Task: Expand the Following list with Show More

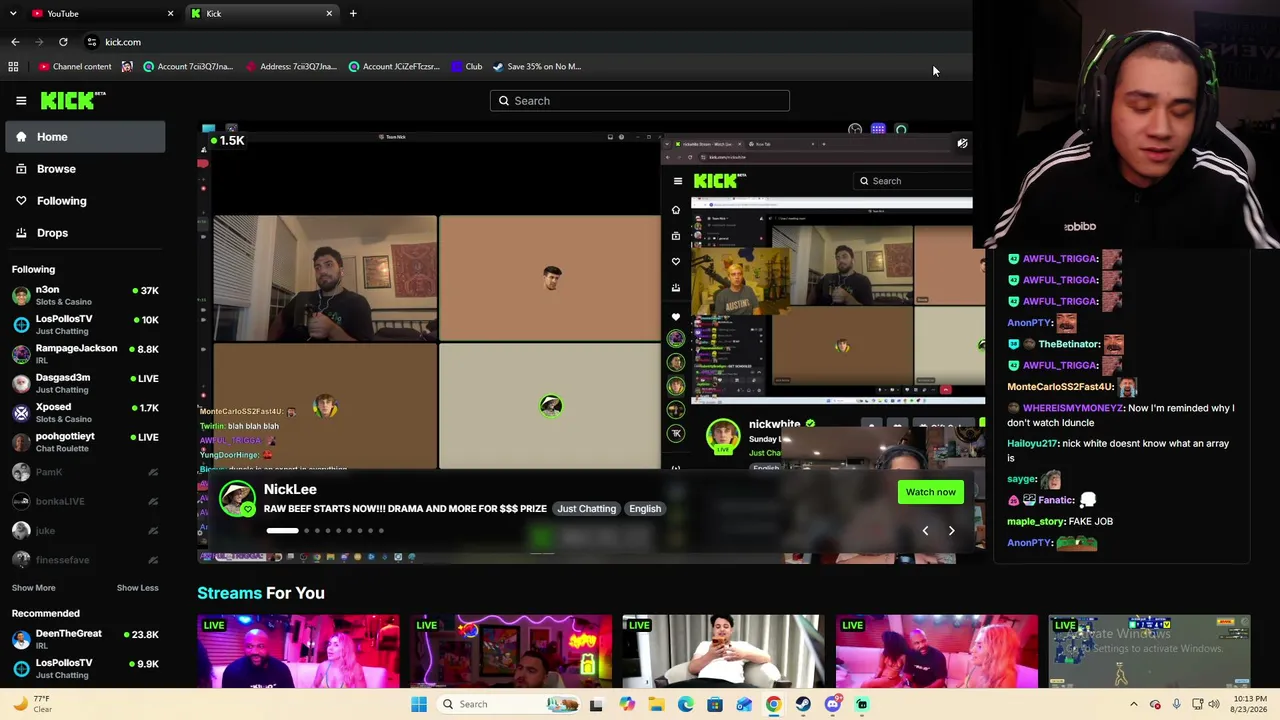Action: pyautogui.click(x=34, y=588)
